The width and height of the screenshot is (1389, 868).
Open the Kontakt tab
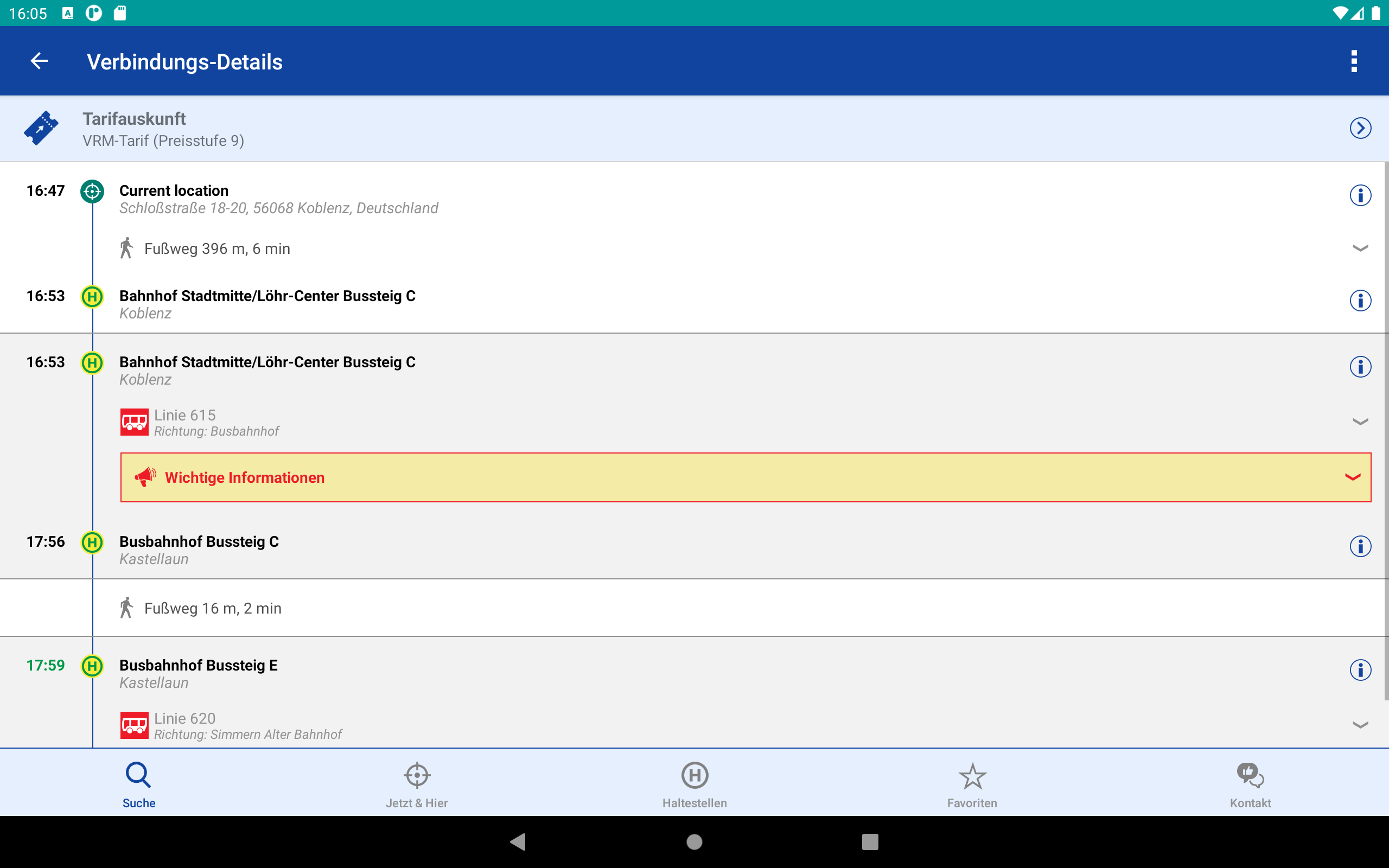1250,784
